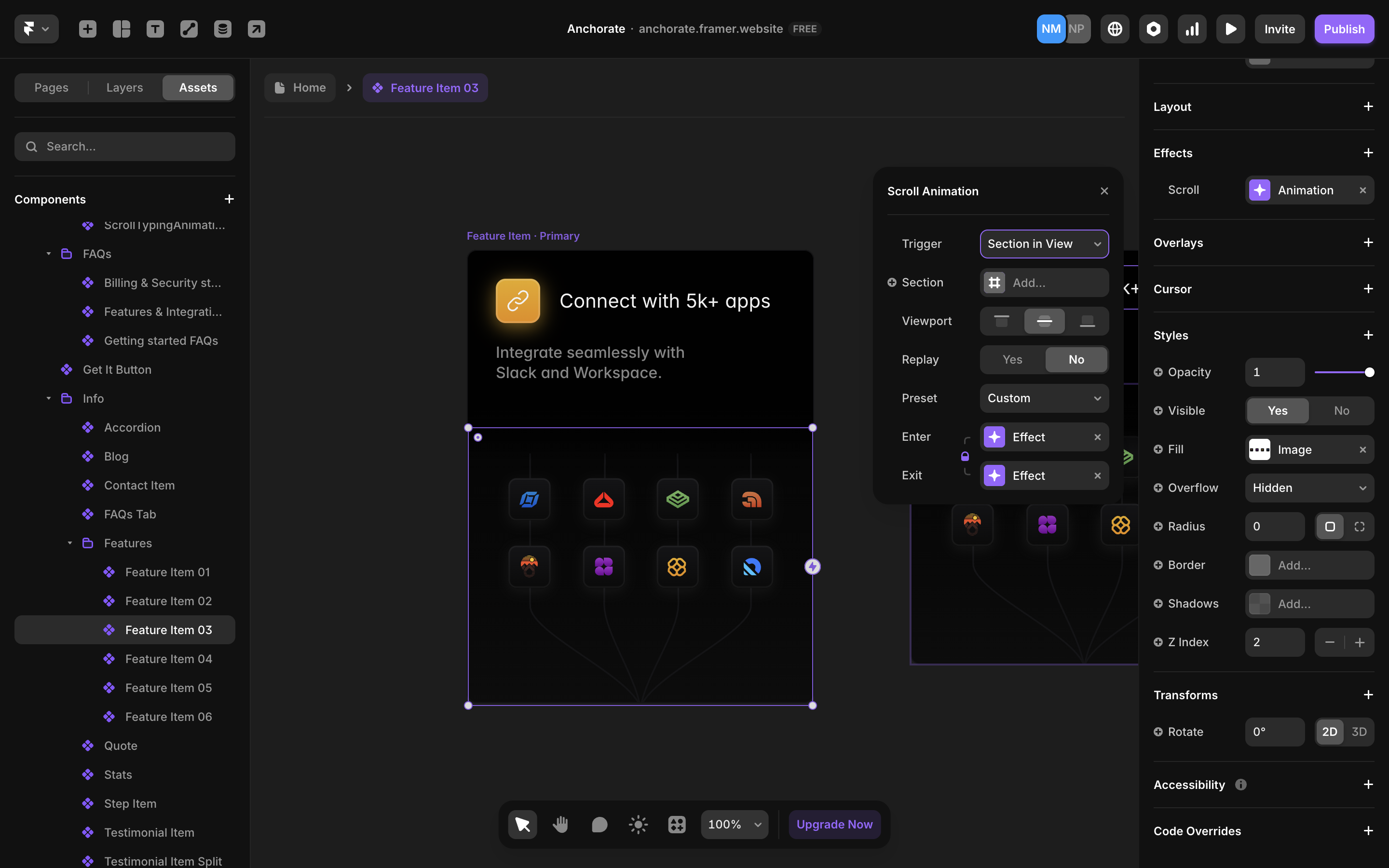
Task: Set Replay to Yes
Action: [x=1012, y=359]
